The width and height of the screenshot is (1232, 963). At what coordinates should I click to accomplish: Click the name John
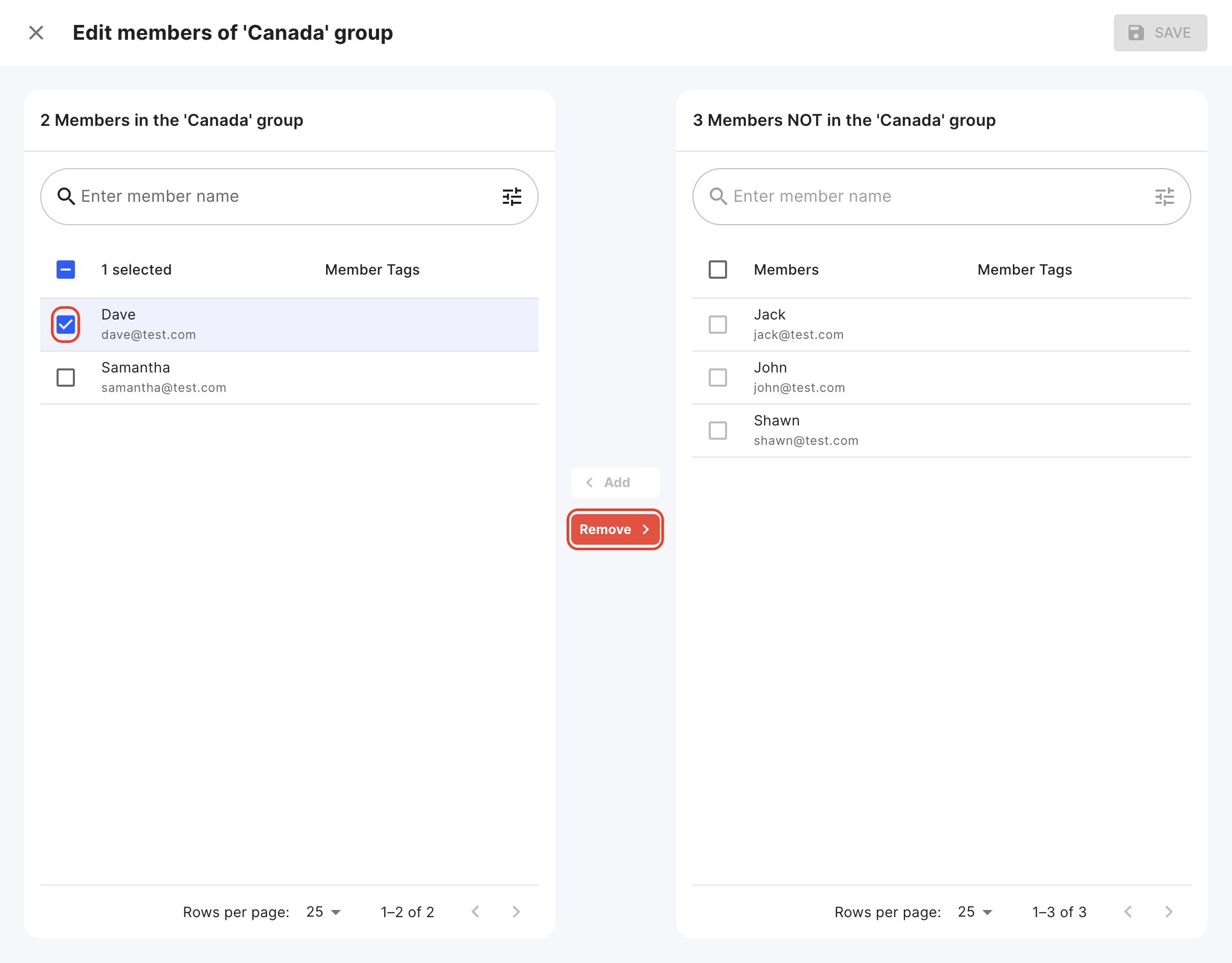point(770,367)
